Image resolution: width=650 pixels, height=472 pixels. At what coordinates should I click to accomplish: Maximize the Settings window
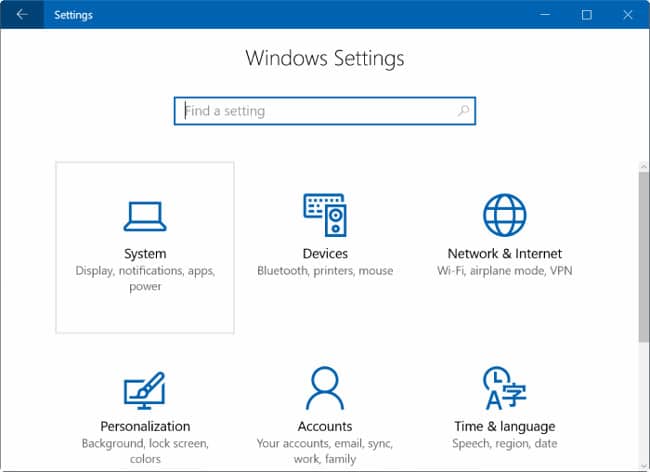pyautogui.click(x=586, y=15)
